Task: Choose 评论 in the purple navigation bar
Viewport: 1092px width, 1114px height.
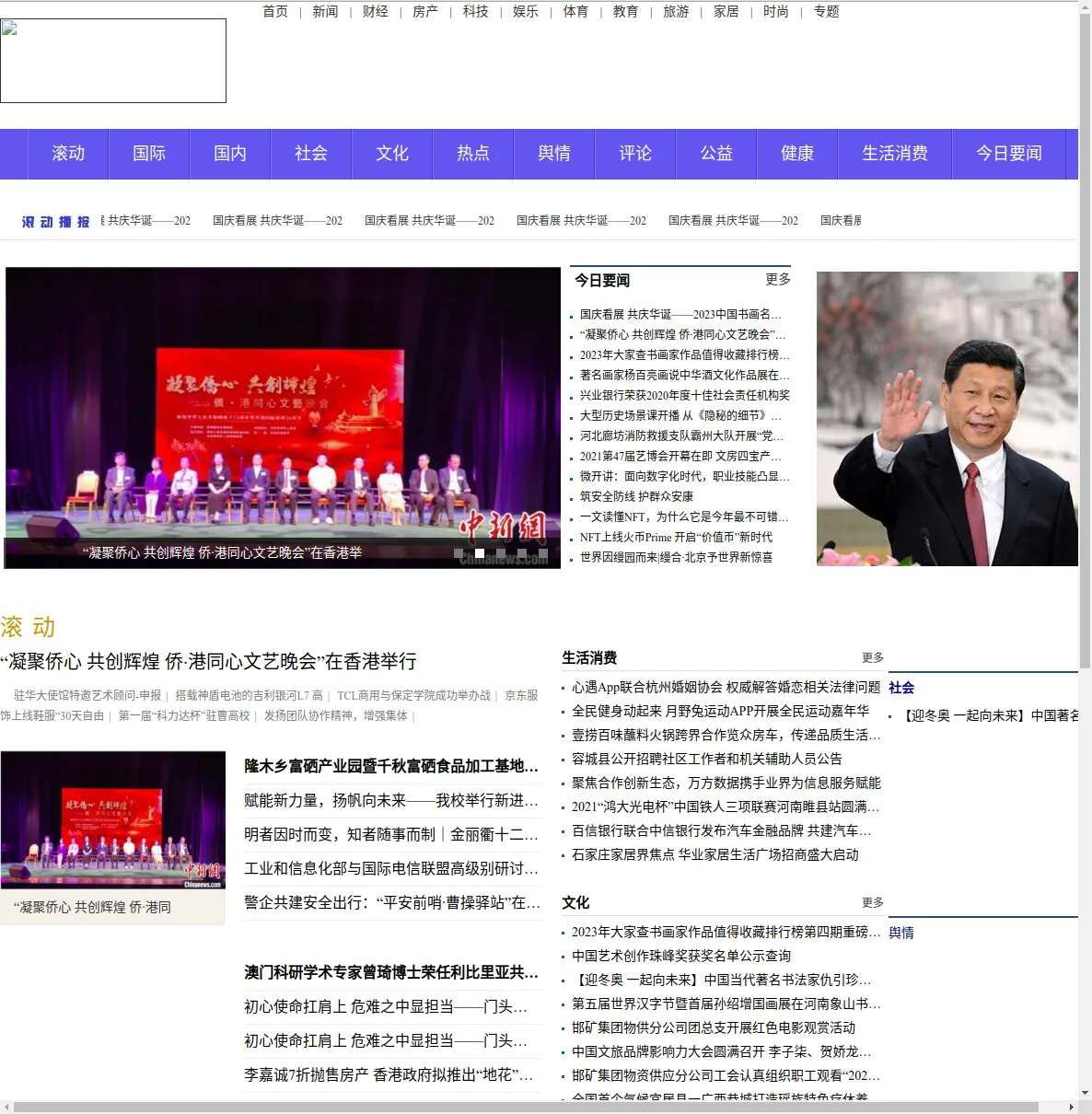Action: tap(635, 154)
